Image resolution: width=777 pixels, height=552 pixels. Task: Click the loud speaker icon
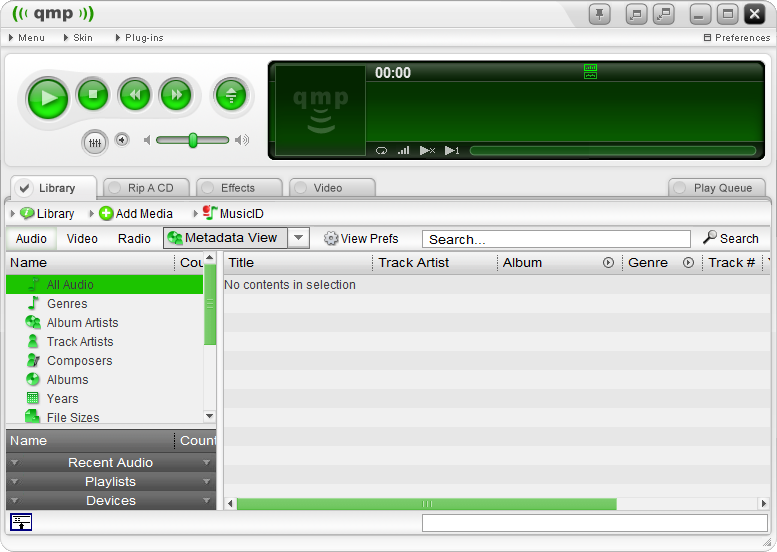point(242,140)
